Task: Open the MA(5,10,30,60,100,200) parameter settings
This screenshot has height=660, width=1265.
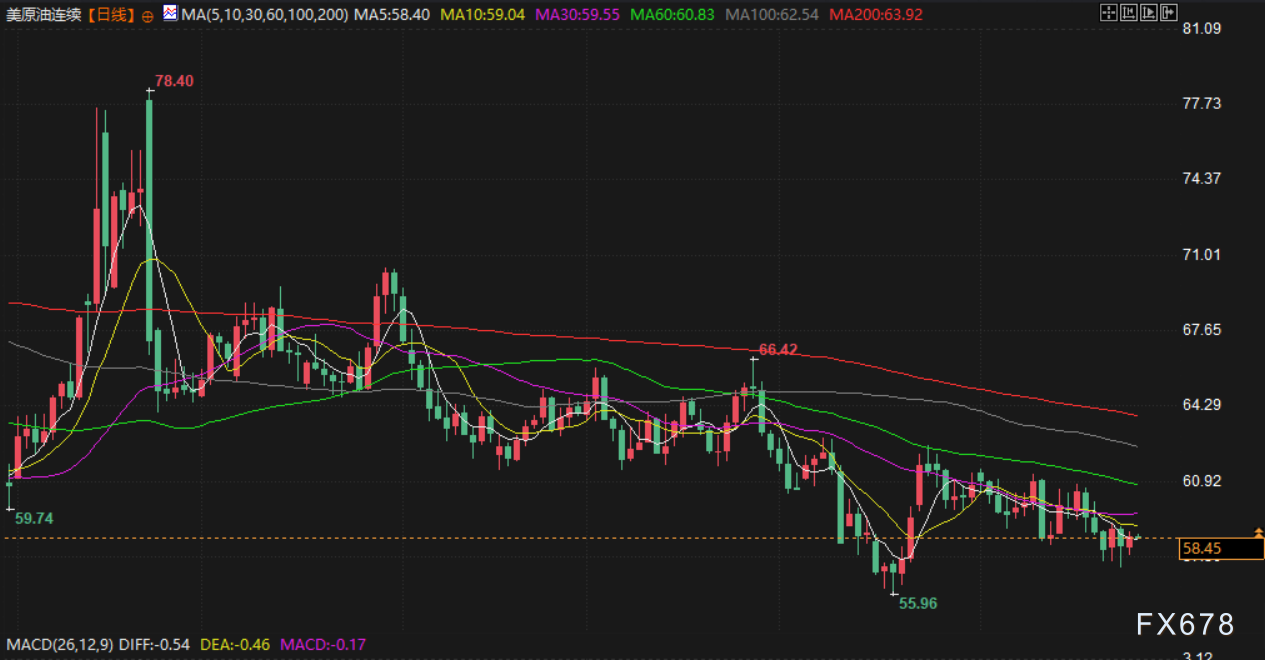Action: 265,15
